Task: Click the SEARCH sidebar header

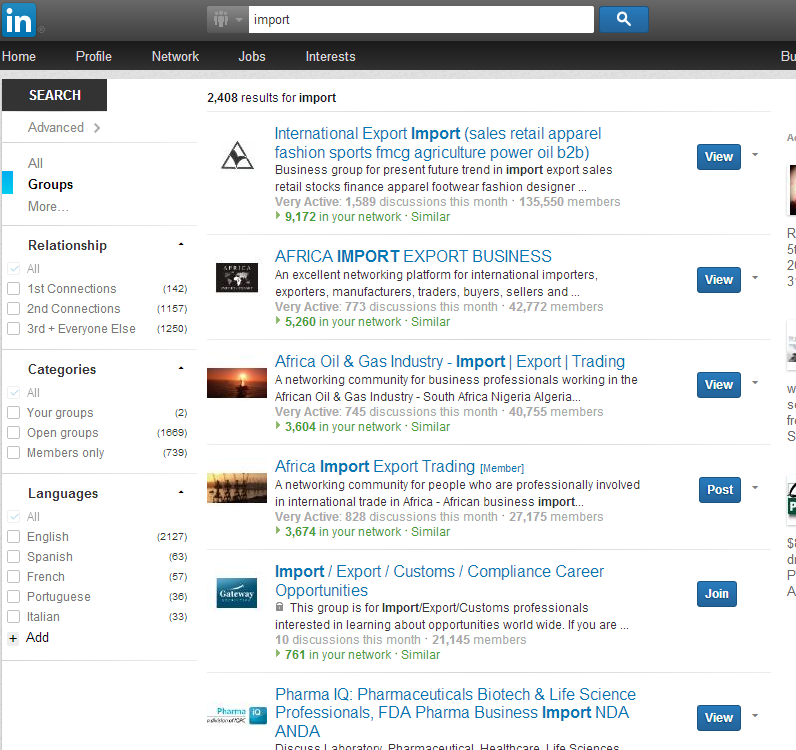Action: tap(54, 95)
